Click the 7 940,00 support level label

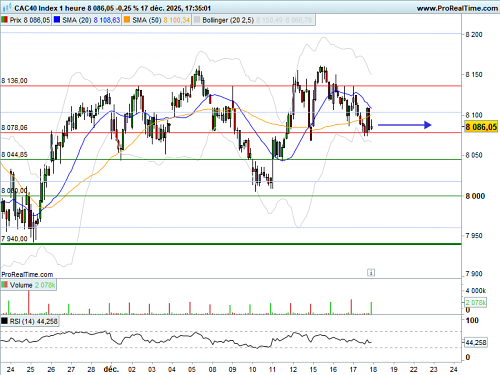tap(14, 239)
